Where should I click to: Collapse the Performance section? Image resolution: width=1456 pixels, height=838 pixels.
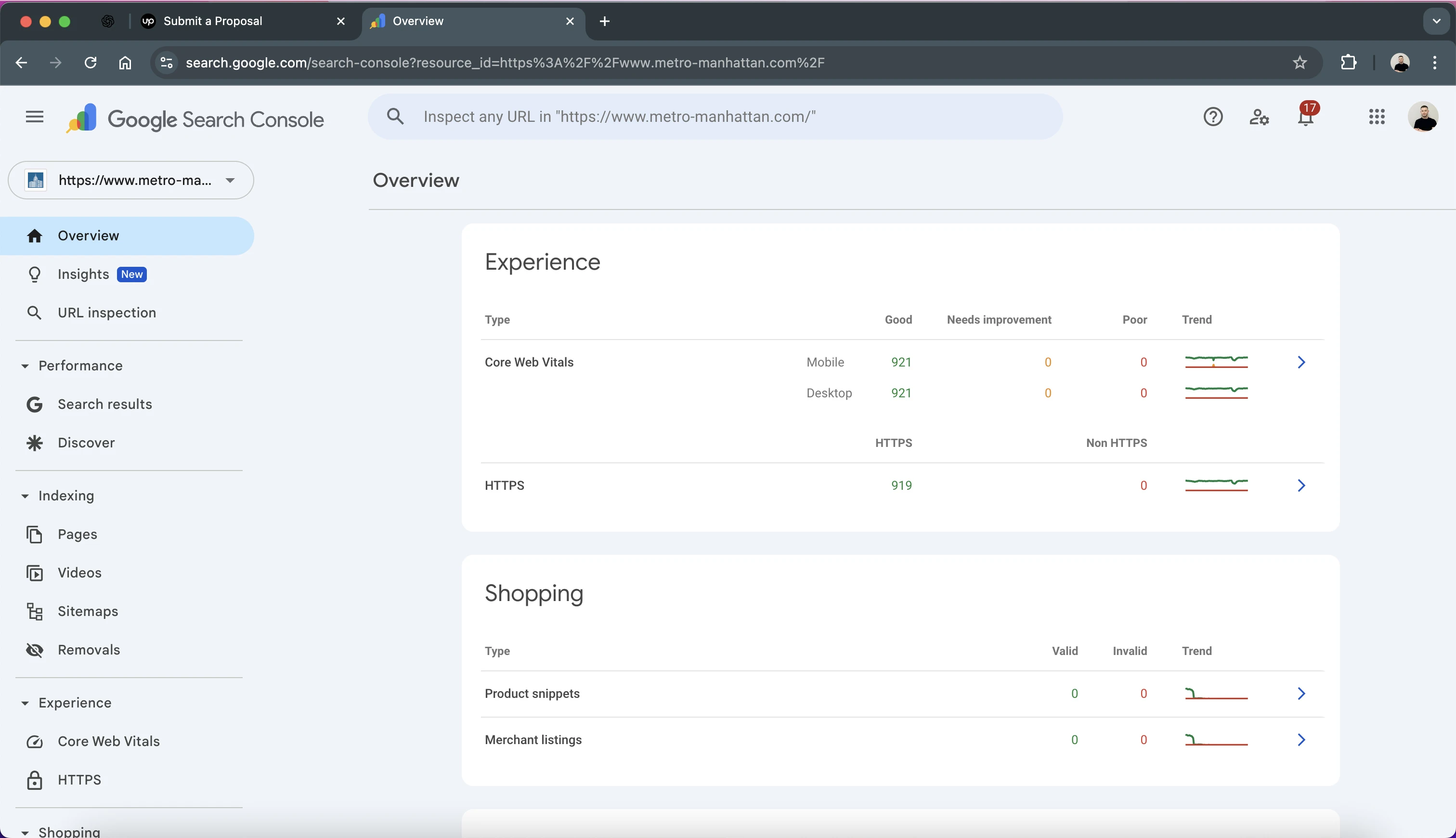point(73,366)
